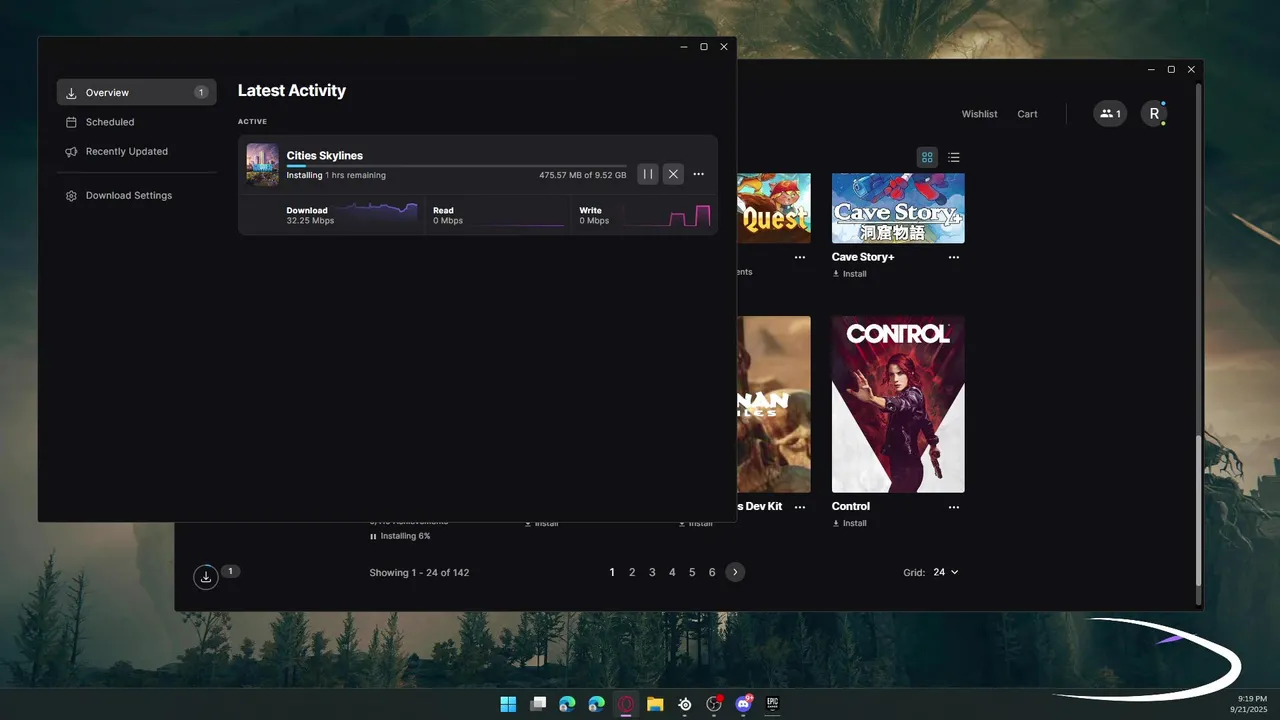Go to library page 5
The width and height of the screenshot is (1280, 720).
tap(692, 572)
